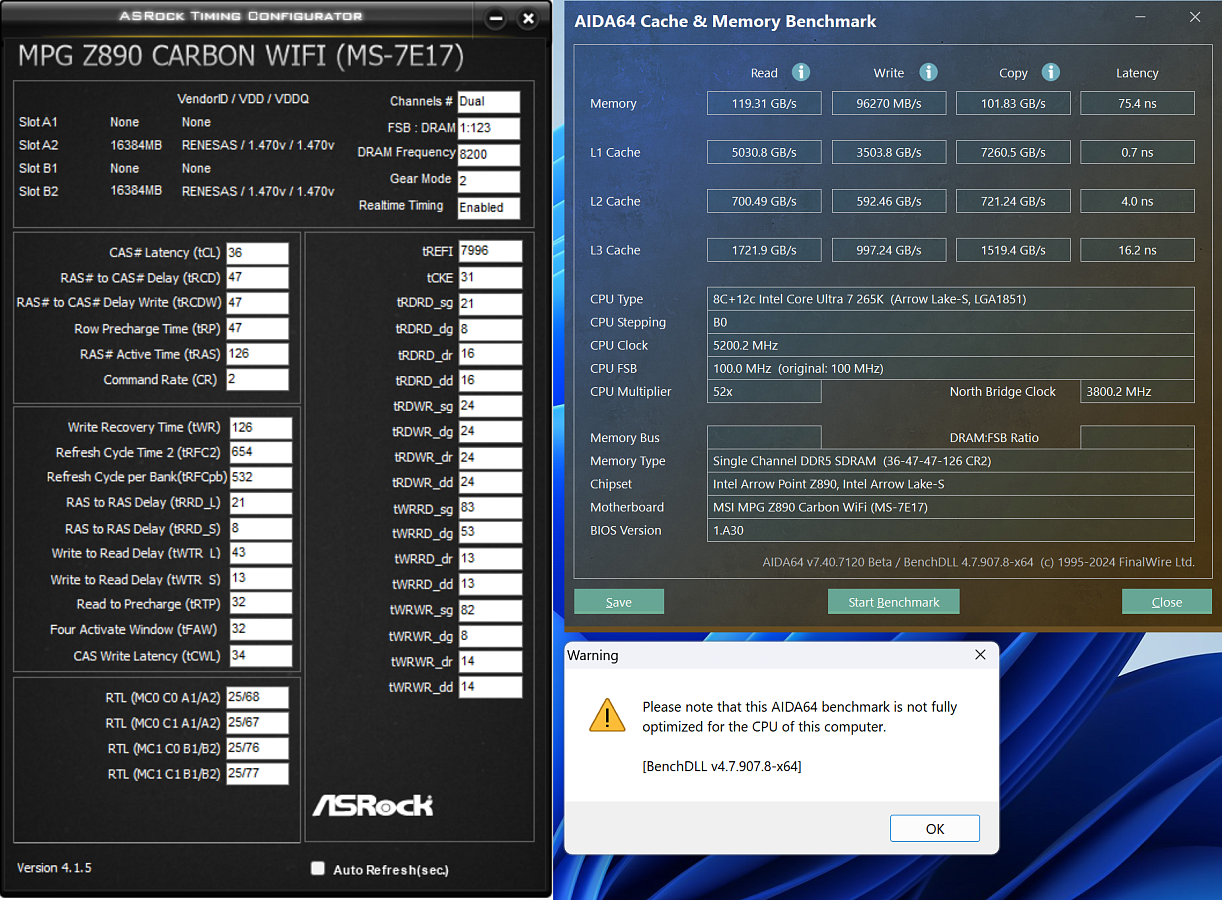Image resolution: width=1222 pixels, height=900 pixels.
Task: Toggle the Auto Refresh(sec.) checkbox
Action: click(x=318, y=868)
